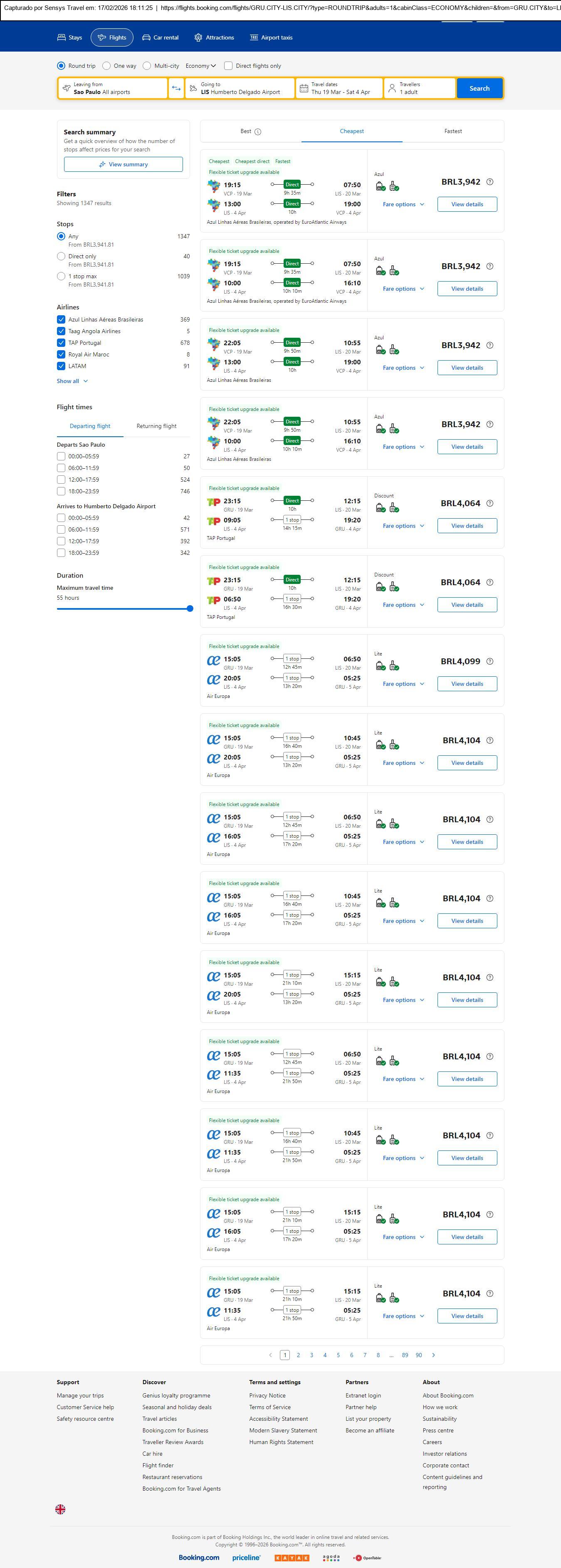The height and width of the screenshot is (1568, 561).
Task: Click the next page arrow in pagination
Action: (x=433, y=1355)
